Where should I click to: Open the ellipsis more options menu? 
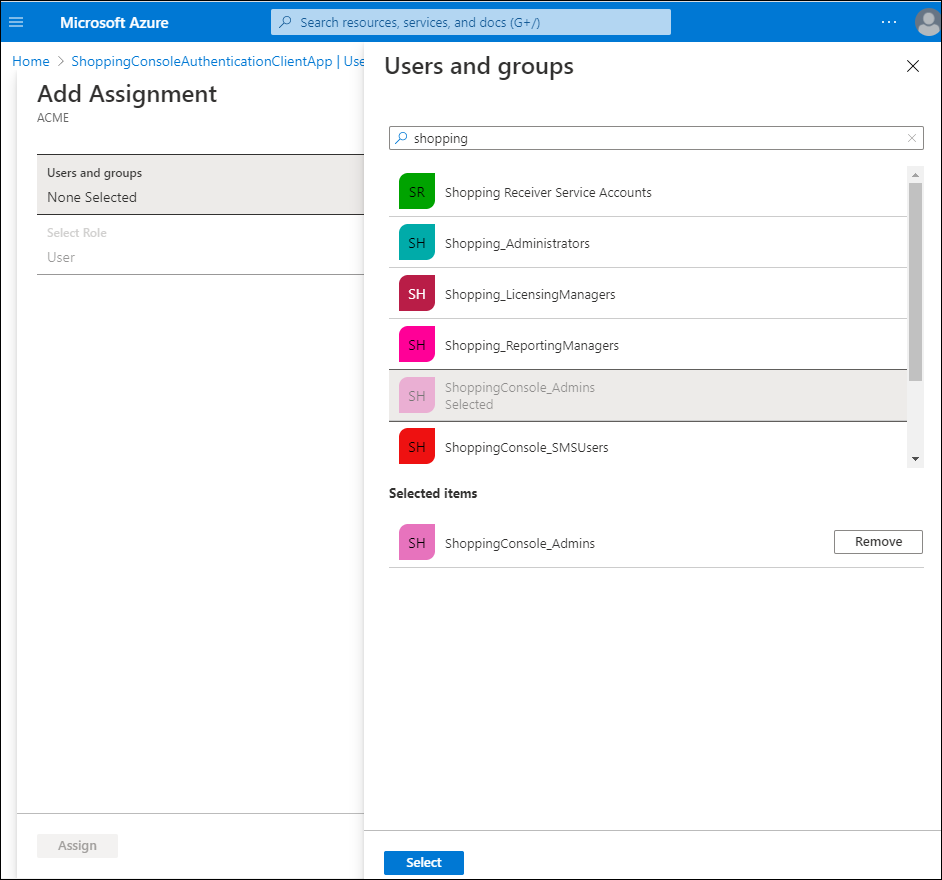pyautogui.click(x=888, y=22)
